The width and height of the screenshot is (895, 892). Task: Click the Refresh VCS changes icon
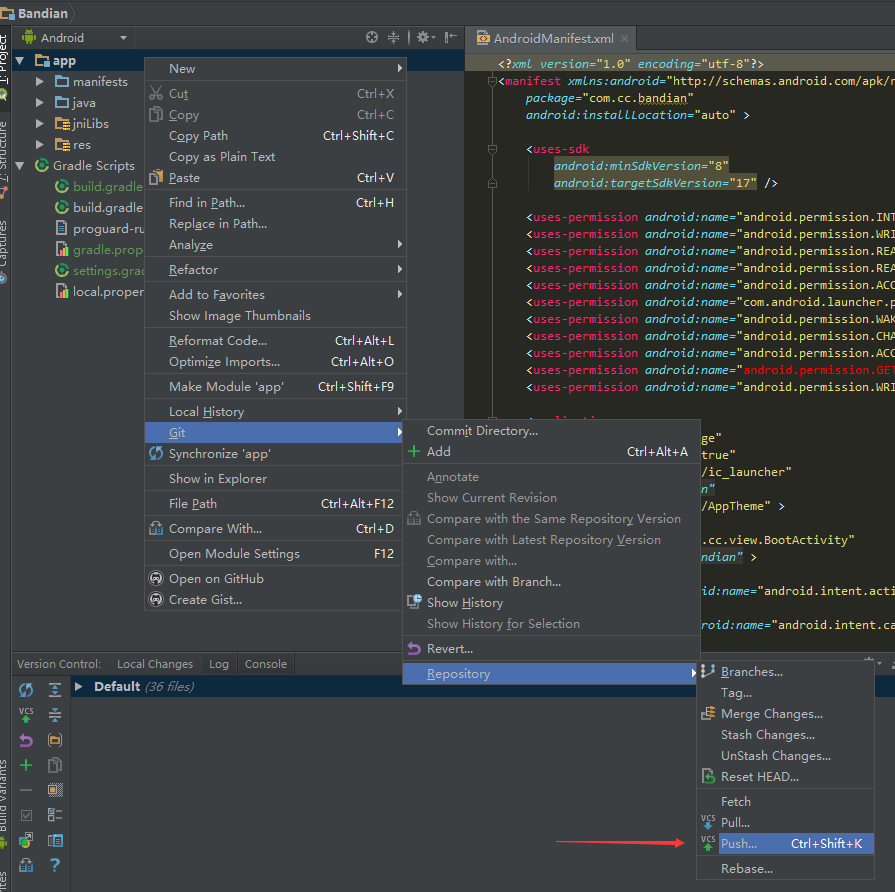pos(26,690)
